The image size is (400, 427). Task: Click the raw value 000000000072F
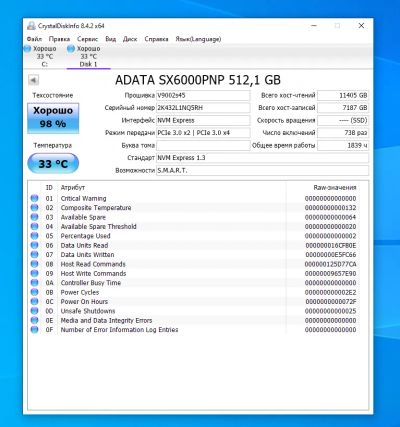click(x=331, y=302)
